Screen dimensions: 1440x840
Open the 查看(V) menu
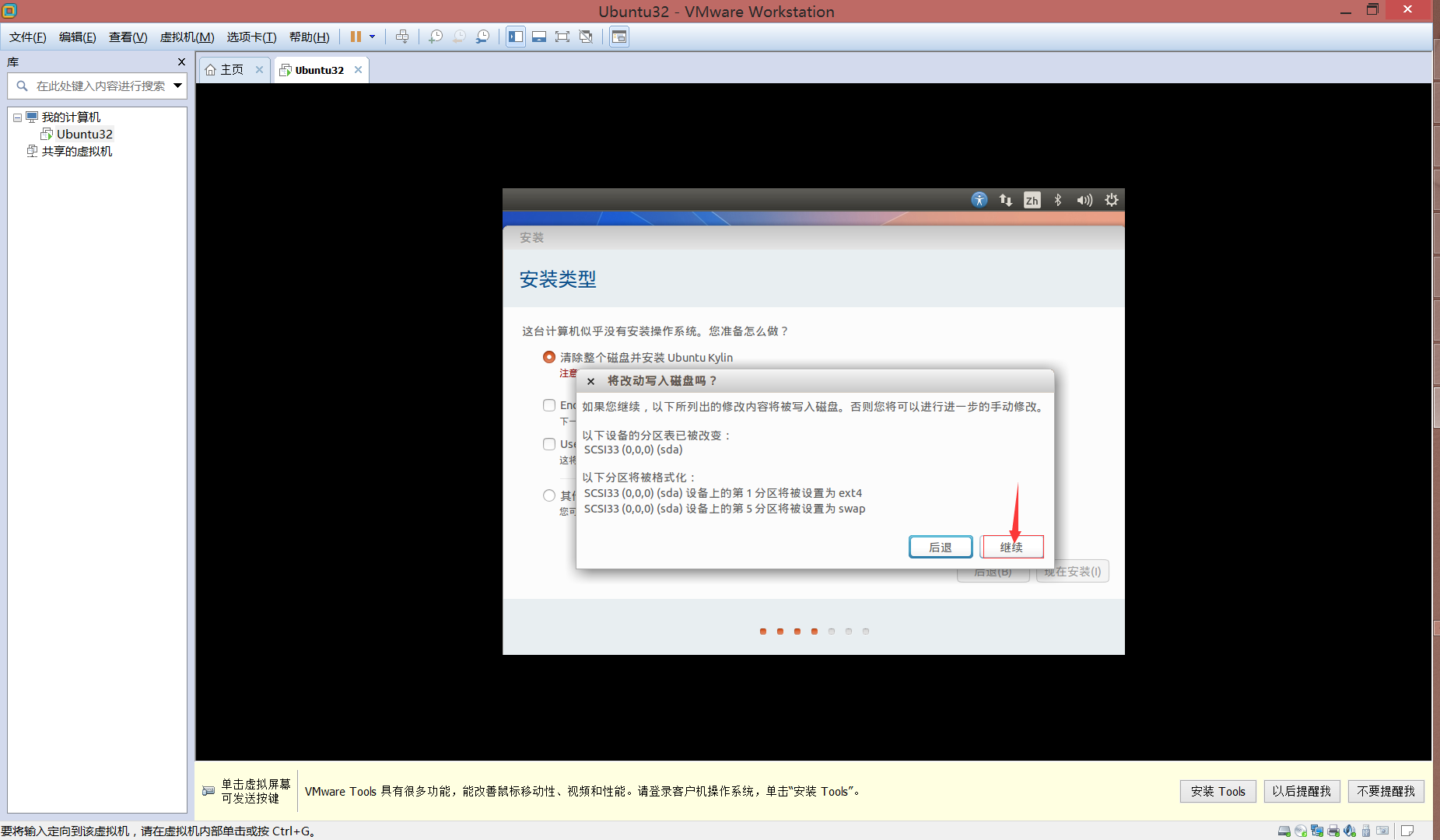pos(128,37)
